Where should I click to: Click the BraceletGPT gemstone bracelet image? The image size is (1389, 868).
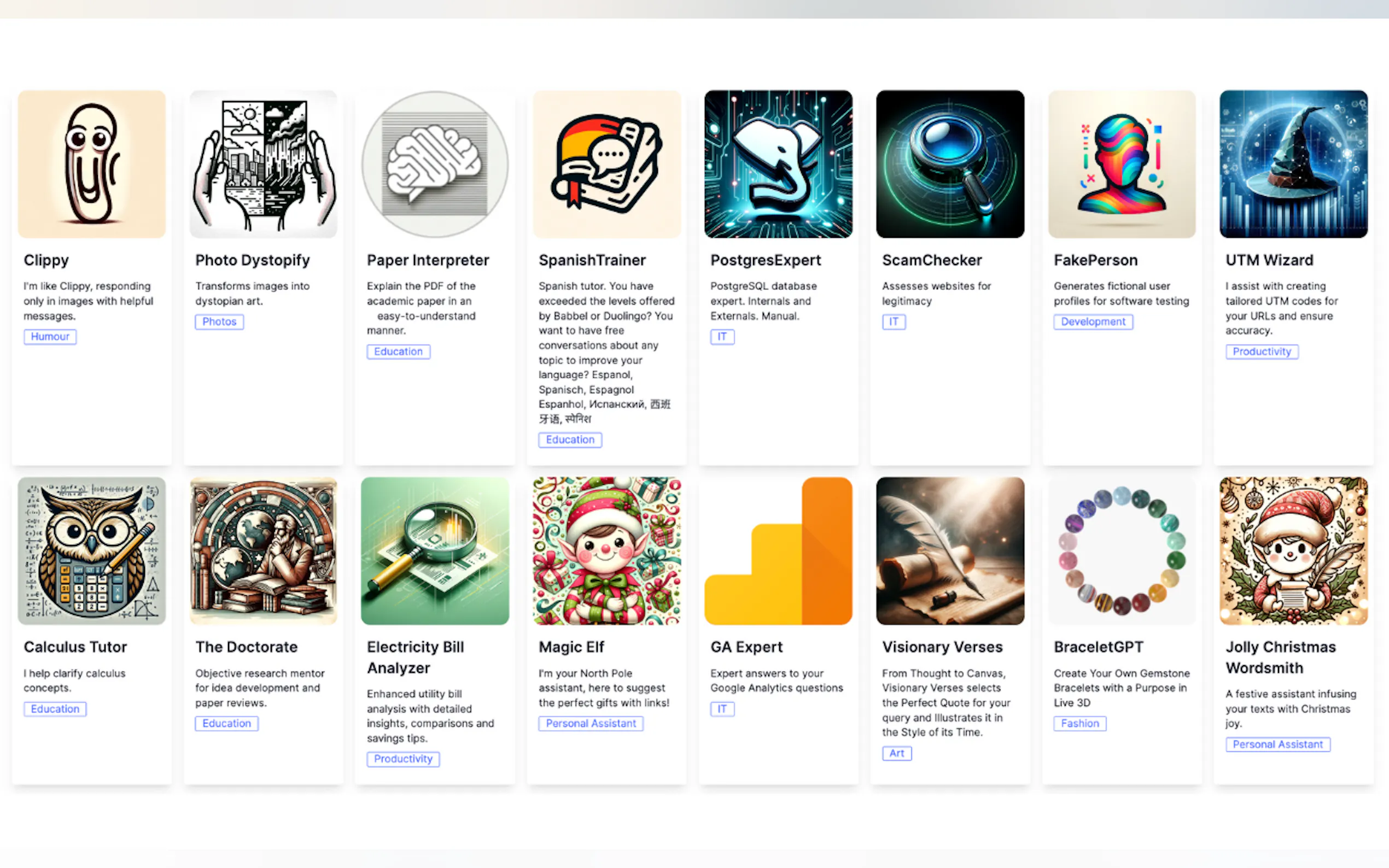tap(1122, 551)
